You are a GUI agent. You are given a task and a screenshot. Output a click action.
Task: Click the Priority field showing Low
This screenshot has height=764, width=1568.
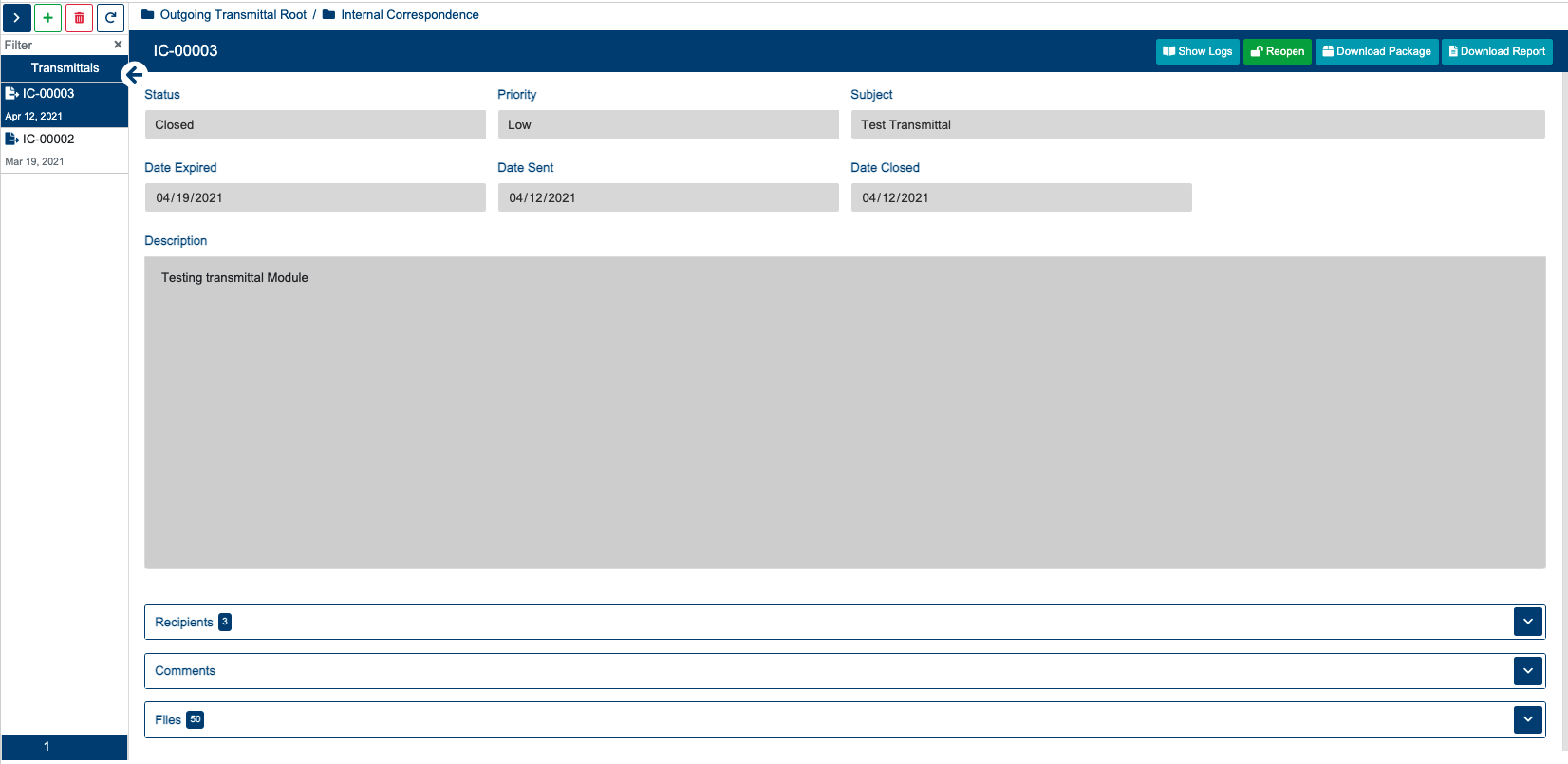668,124
